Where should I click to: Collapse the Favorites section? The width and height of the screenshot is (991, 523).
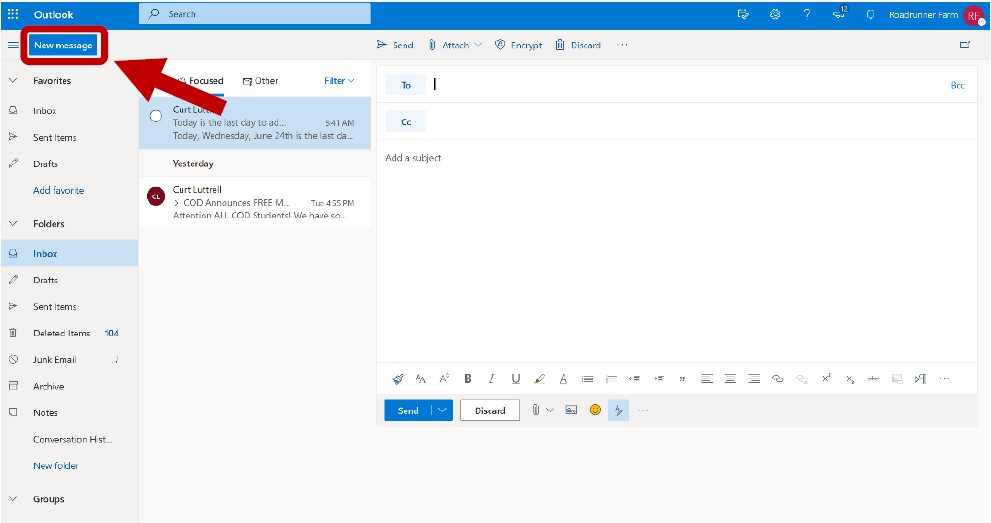[13, 81]
